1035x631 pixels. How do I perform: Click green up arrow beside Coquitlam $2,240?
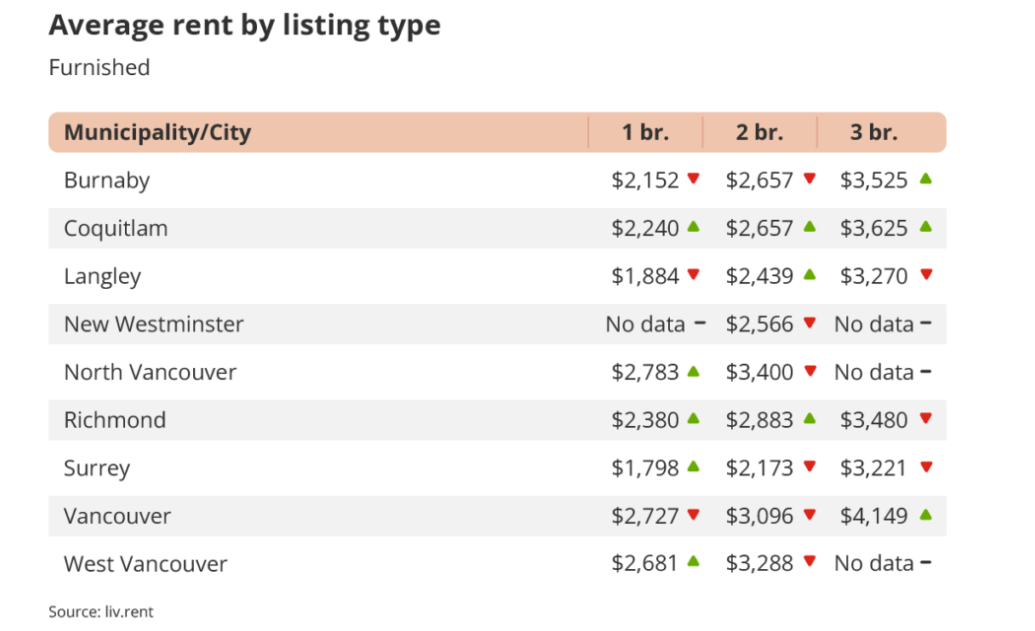pyautogui.click(x=694, y=227)
